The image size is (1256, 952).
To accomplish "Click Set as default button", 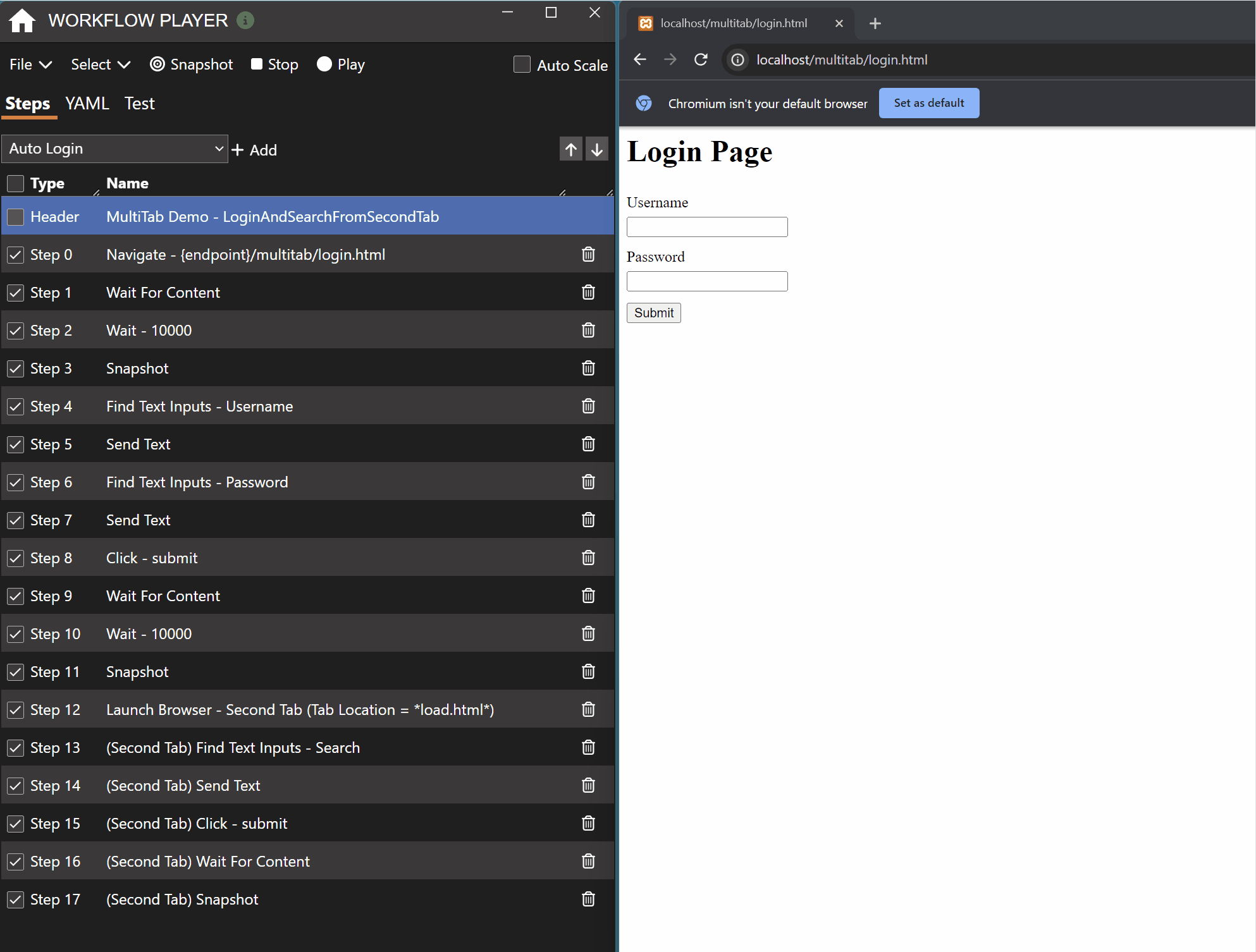I will coord(928,104).
